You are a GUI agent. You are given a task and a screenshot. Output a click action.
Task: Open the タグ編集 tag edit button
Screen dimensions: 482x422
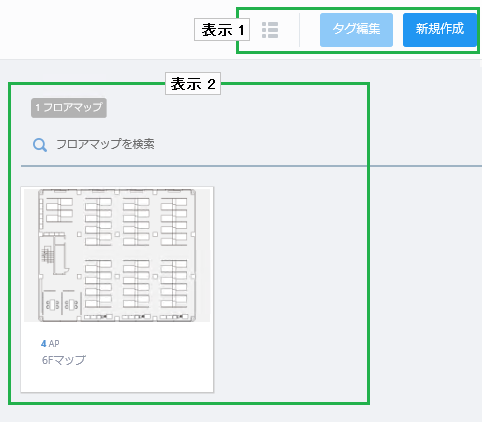[x=356, y=30]
